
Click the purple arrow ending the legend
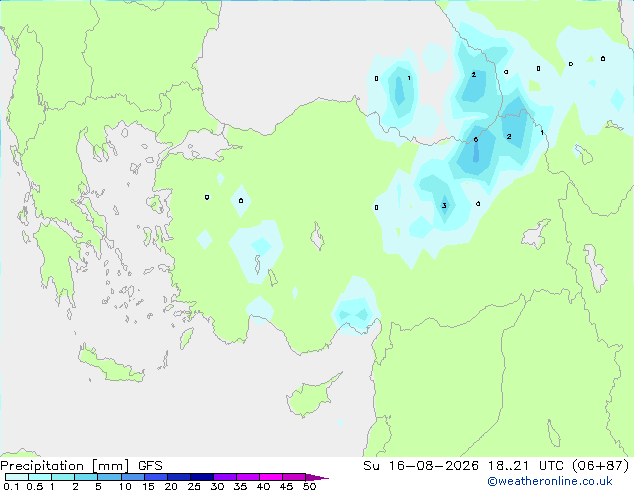(317, 477)
